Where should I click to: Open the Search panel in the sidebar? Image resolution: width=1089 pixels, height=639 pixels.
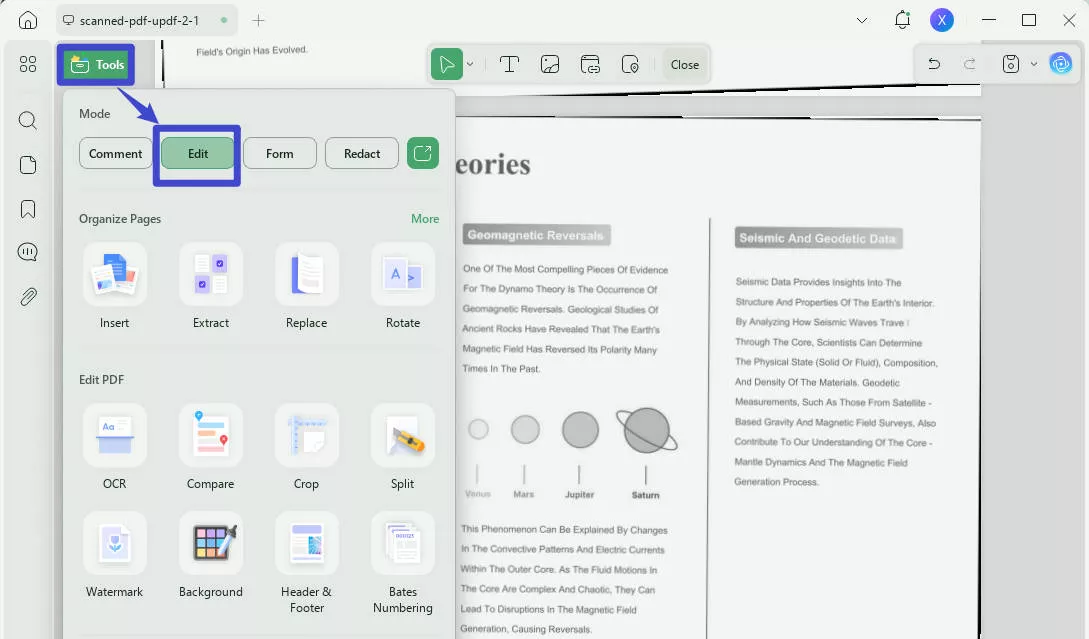pos(27,120)
